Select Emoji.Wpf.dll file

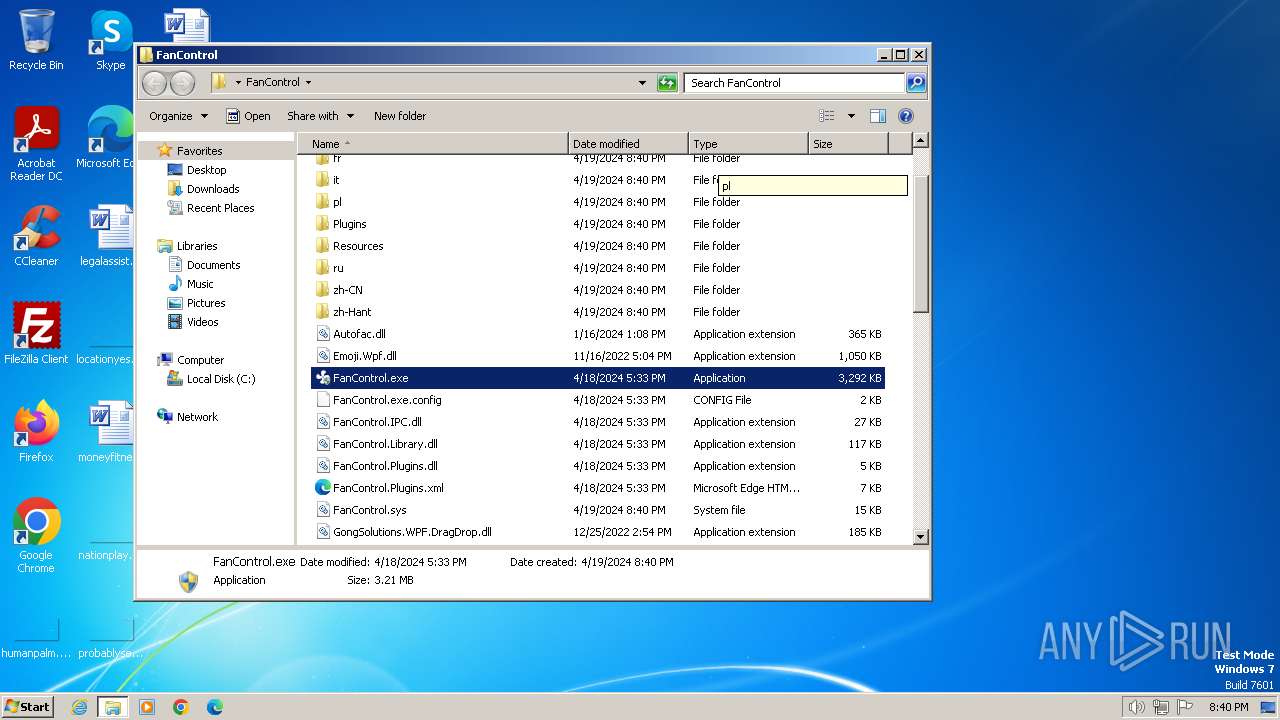(598, 356)
